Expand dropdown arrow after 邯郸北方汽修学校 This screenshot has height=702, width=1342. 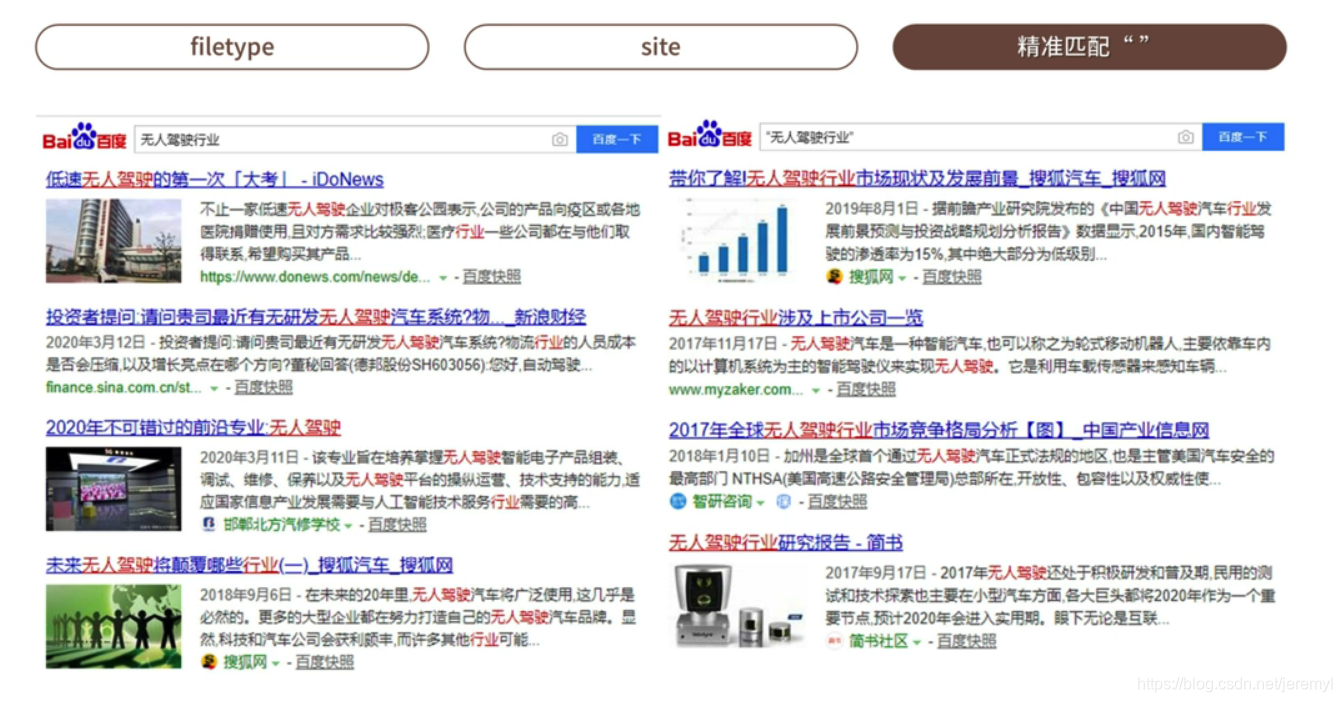(x=349, y=526)
